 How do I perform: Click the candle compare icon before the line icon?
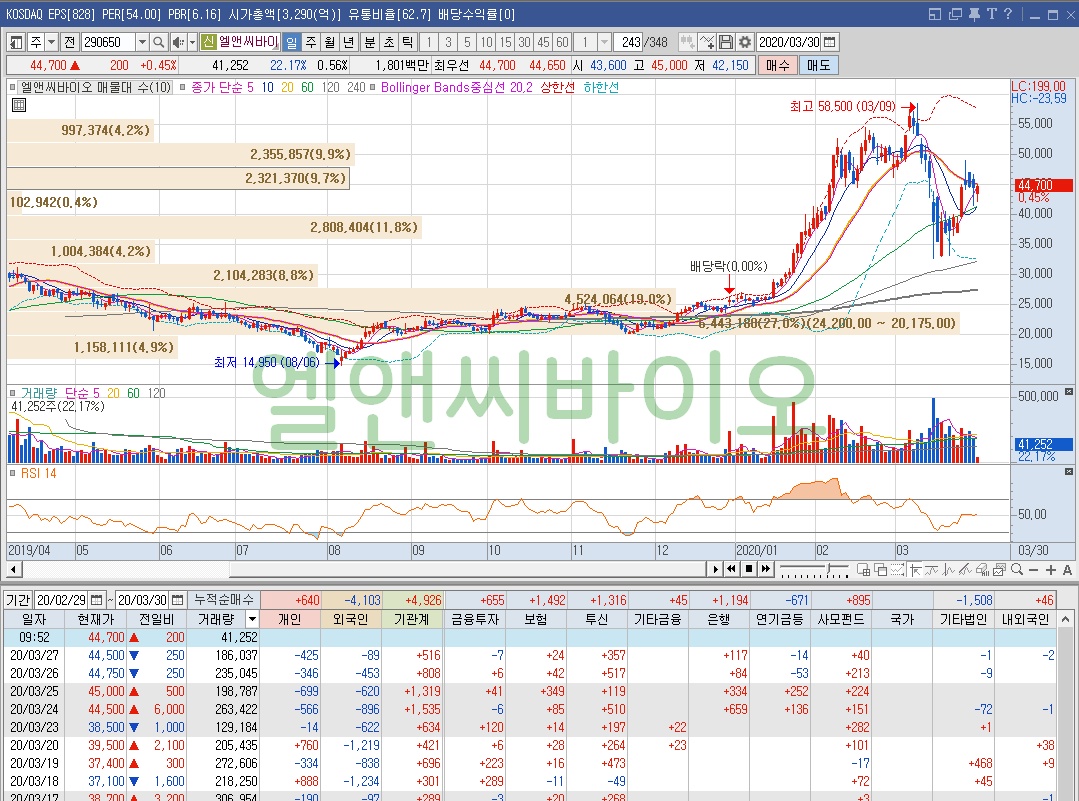[x=687, y=43]
